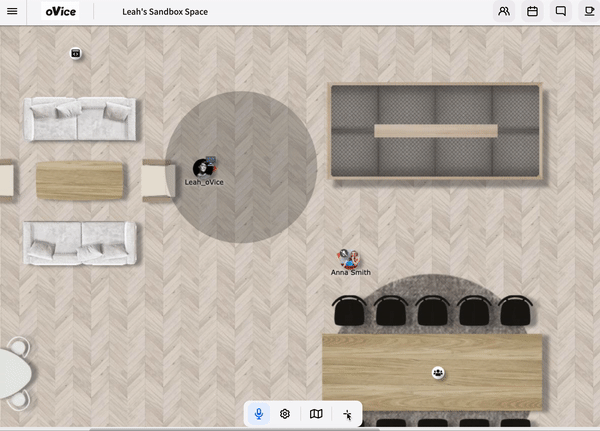The image size is (600, 431).
Task: Open the chat messages icon
Action: 561,11
